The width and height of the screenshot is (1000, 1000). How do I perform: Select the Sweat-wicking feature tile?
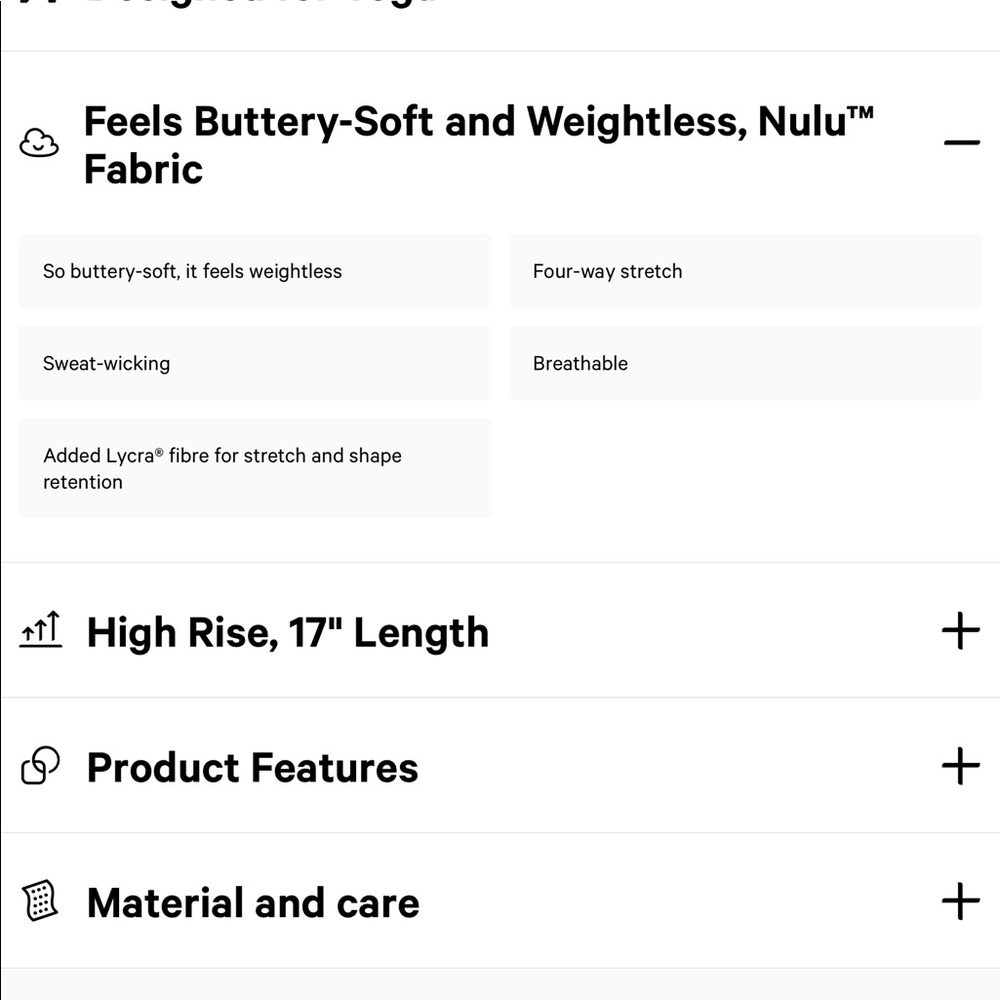pos(255,363)
